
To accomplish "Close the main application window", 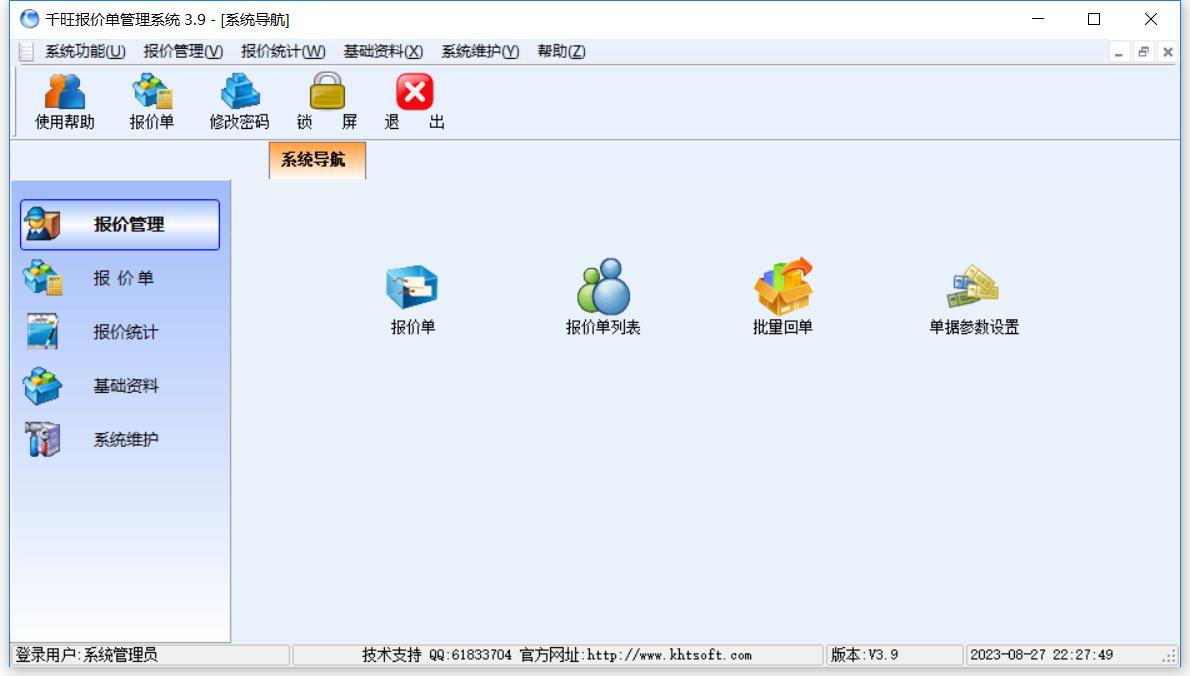I will pyautogui.click(x=1151, y=19).
